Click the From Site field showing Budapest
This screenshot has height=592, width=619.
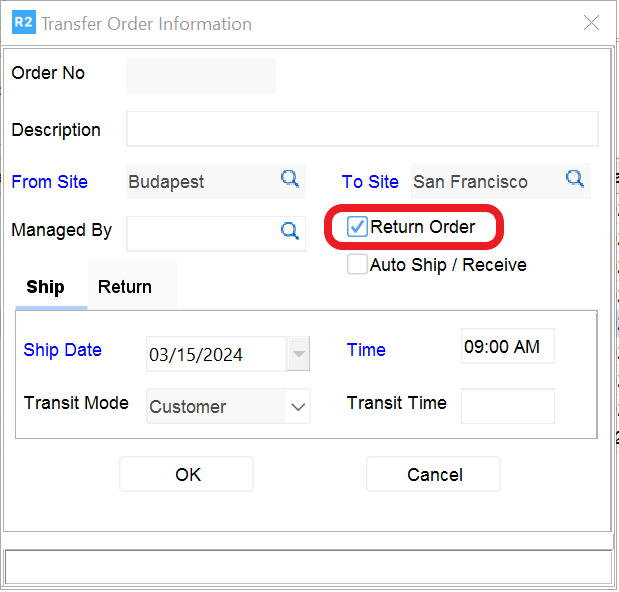click(200, 182)
